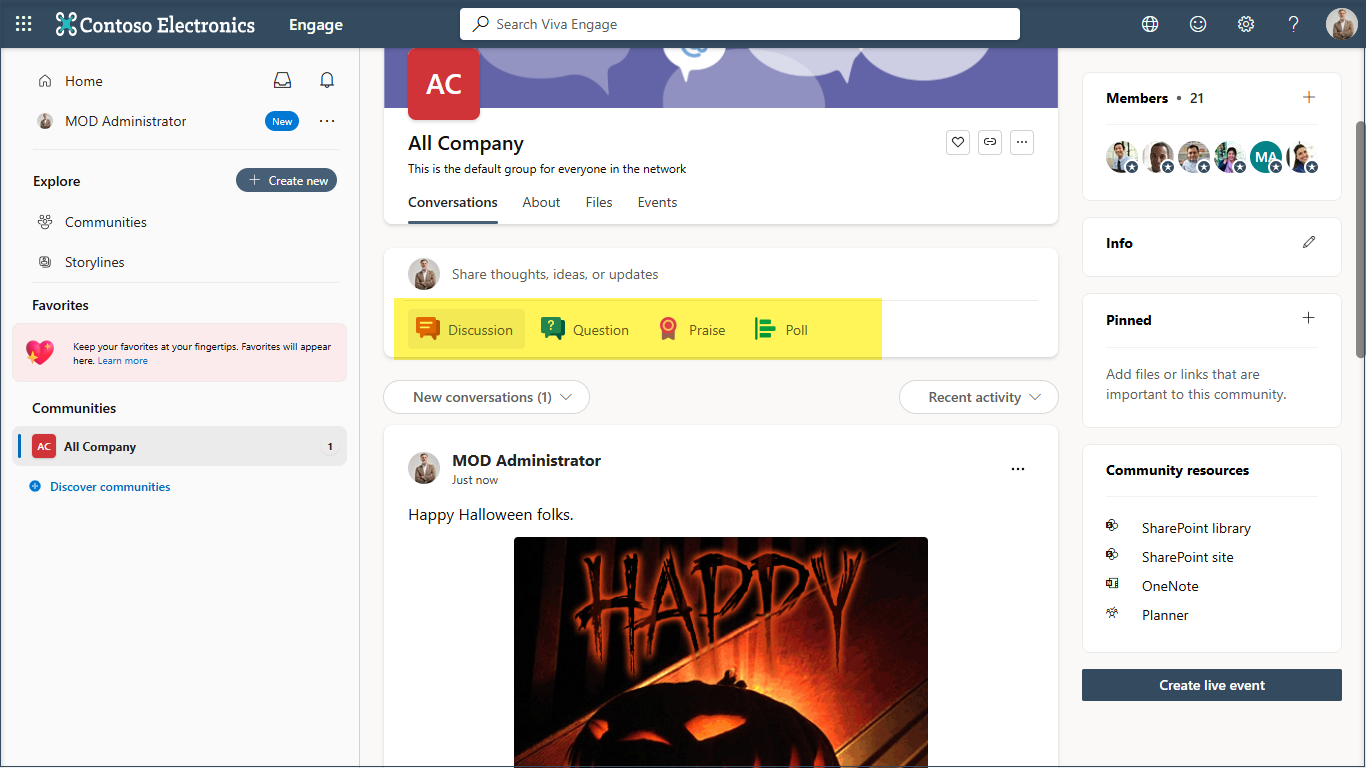Select the Poll post type
The height and width of the screenshot is (768, 1366).
781,330
